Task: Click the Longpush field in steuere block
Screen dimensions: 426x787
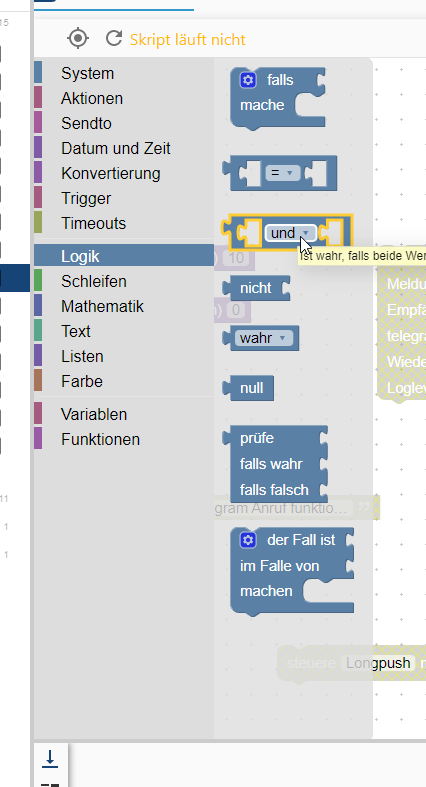Action: [x=378, y=663]
